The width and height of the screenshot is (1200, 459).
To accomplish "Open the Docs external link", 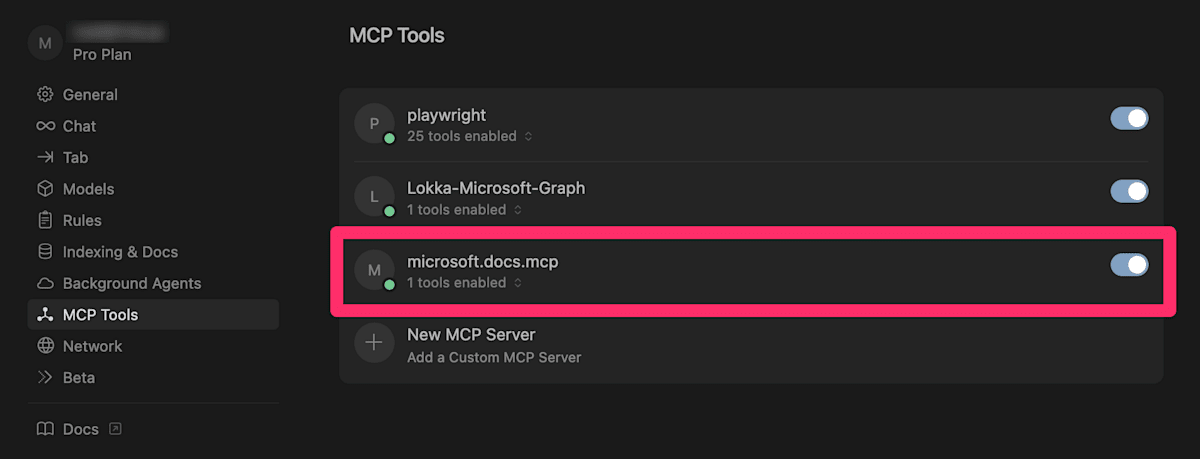I will 80,429.
